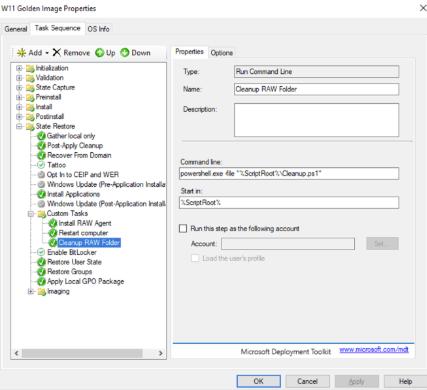427x390 pixels.
Task: Switch to the General tab
Action: (16, 29)
